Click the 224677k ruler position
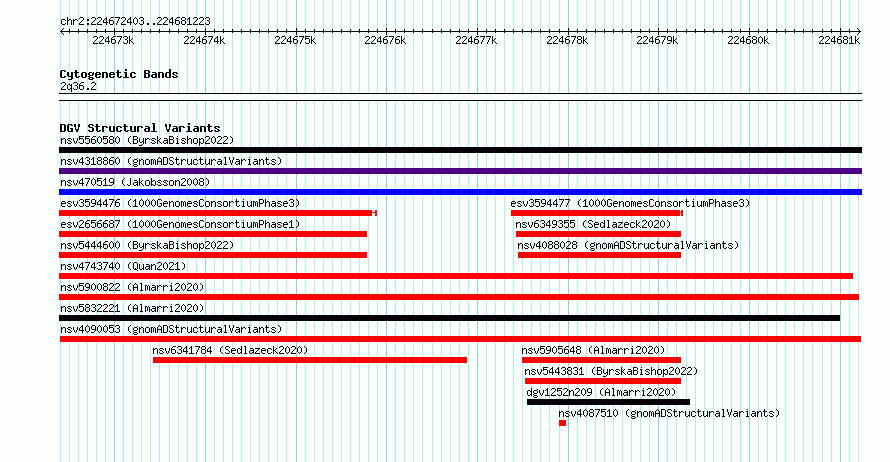890x462 pixels. [x=476, y=40]
